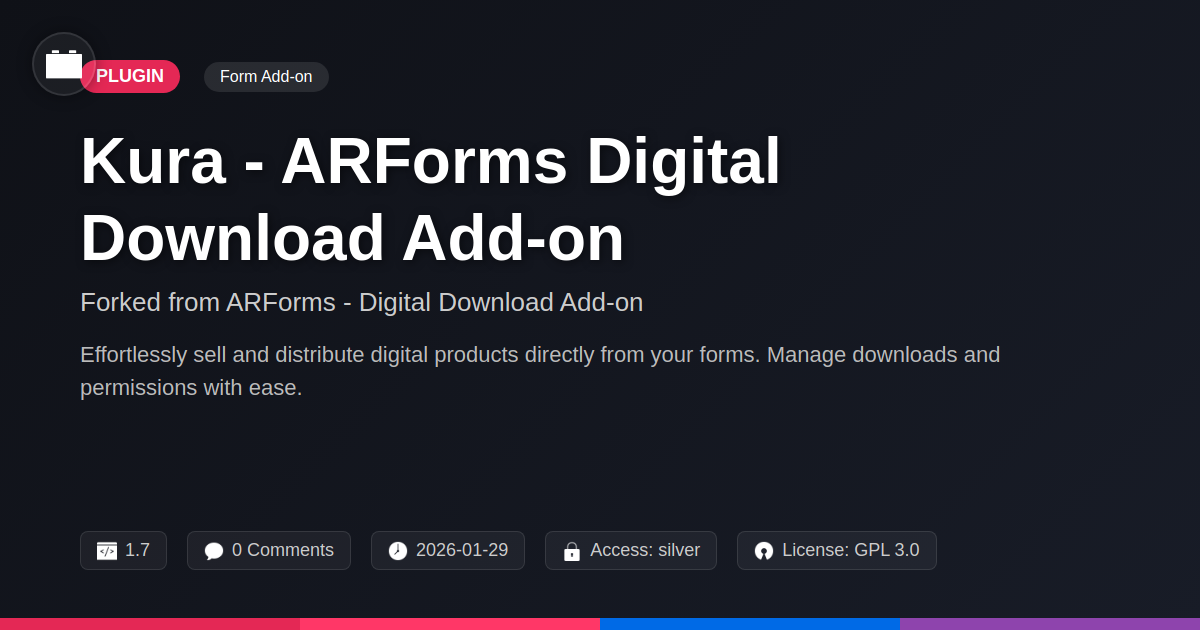Open the Form Add-on category tag
The height and width of the screenshot is (630, 1200).
click(x=266, y=77)
